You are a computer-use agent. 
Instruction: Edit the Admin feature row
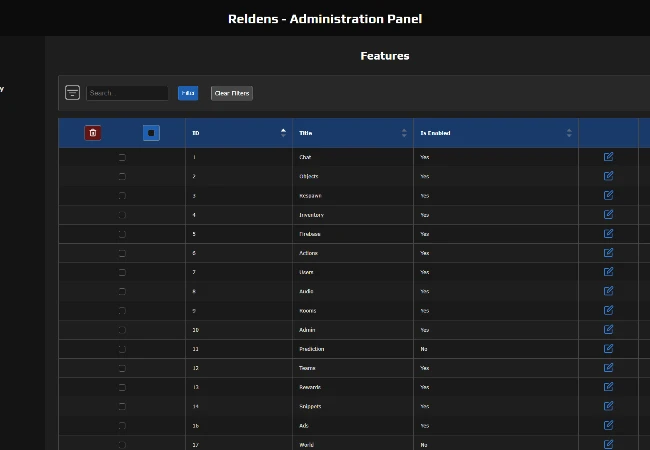[x=608, y=329]
